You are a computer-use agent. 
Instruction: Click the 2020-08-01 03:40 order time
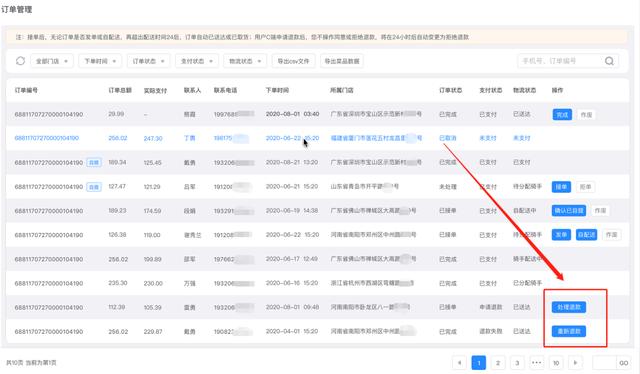[292, 114]
